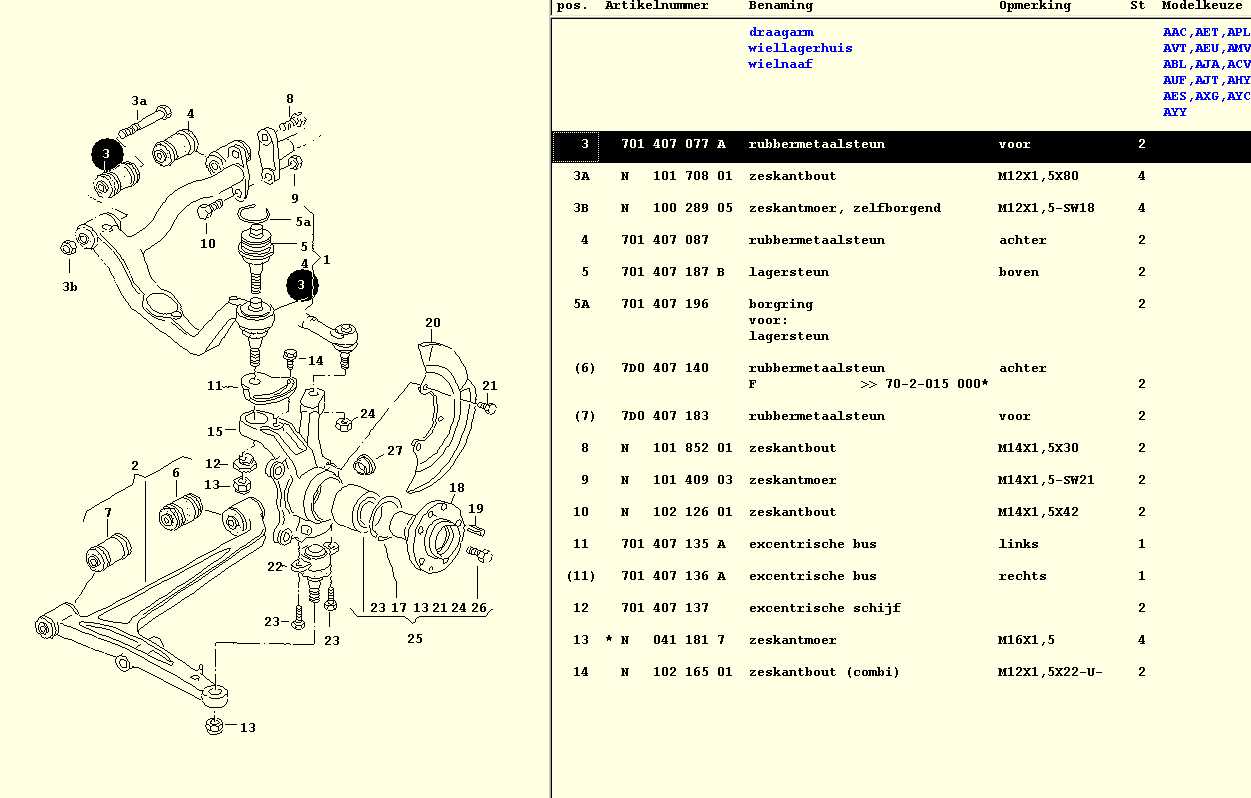Image resolution: width=1251 pixels, height=798 pixels.
Task: Select callout 6 in the diagram
Action: click(175, 474)
